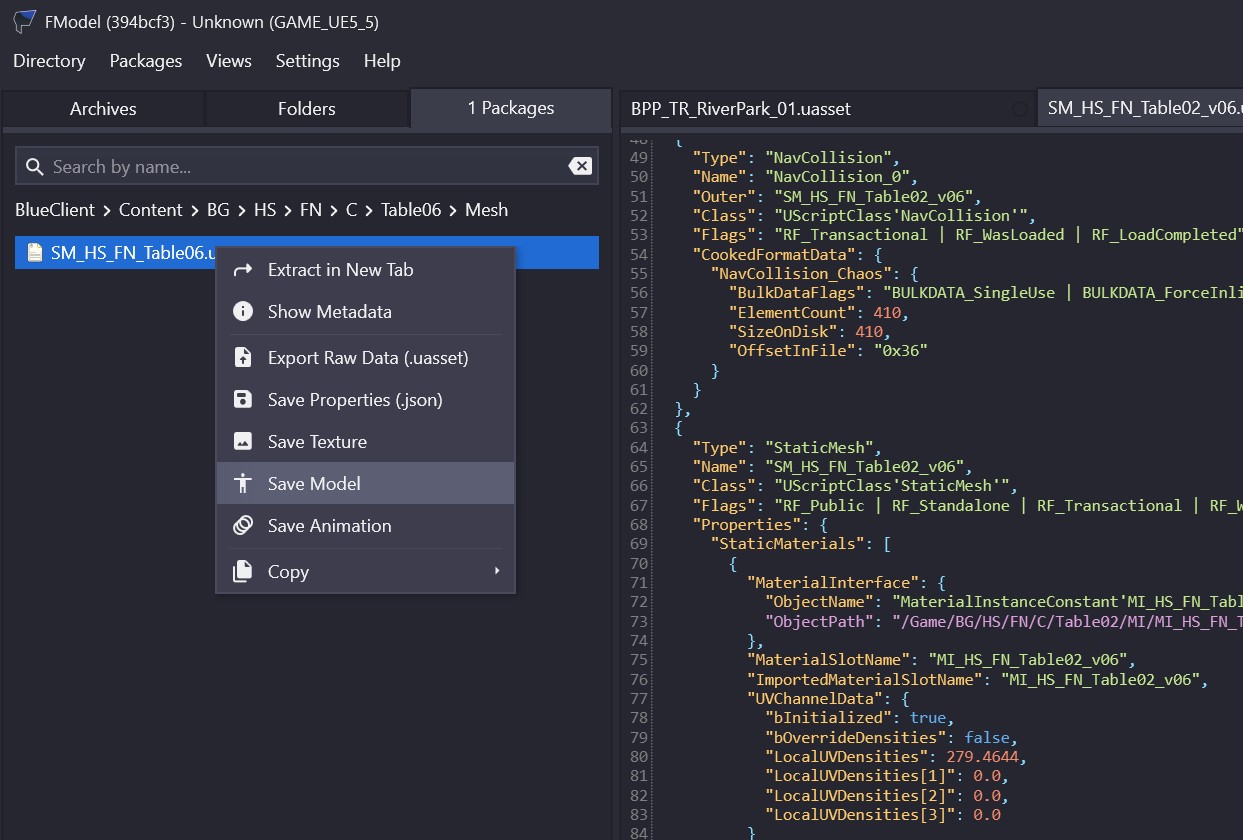
Task: Click line number 63 in the gutter
Action: point(639,428)
